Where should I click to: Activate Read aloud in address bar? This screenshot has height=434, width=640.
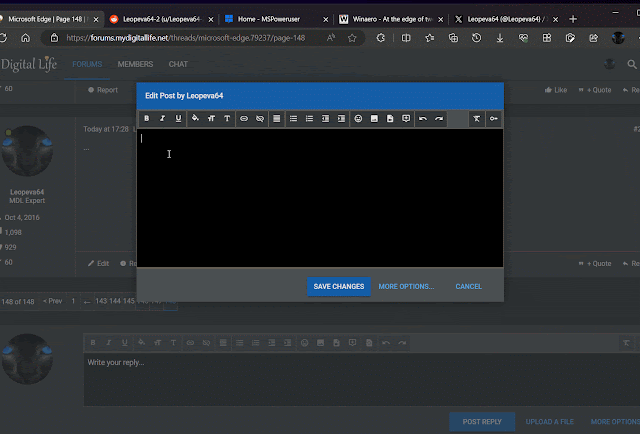pyautogui.click(x=331, y=38)
